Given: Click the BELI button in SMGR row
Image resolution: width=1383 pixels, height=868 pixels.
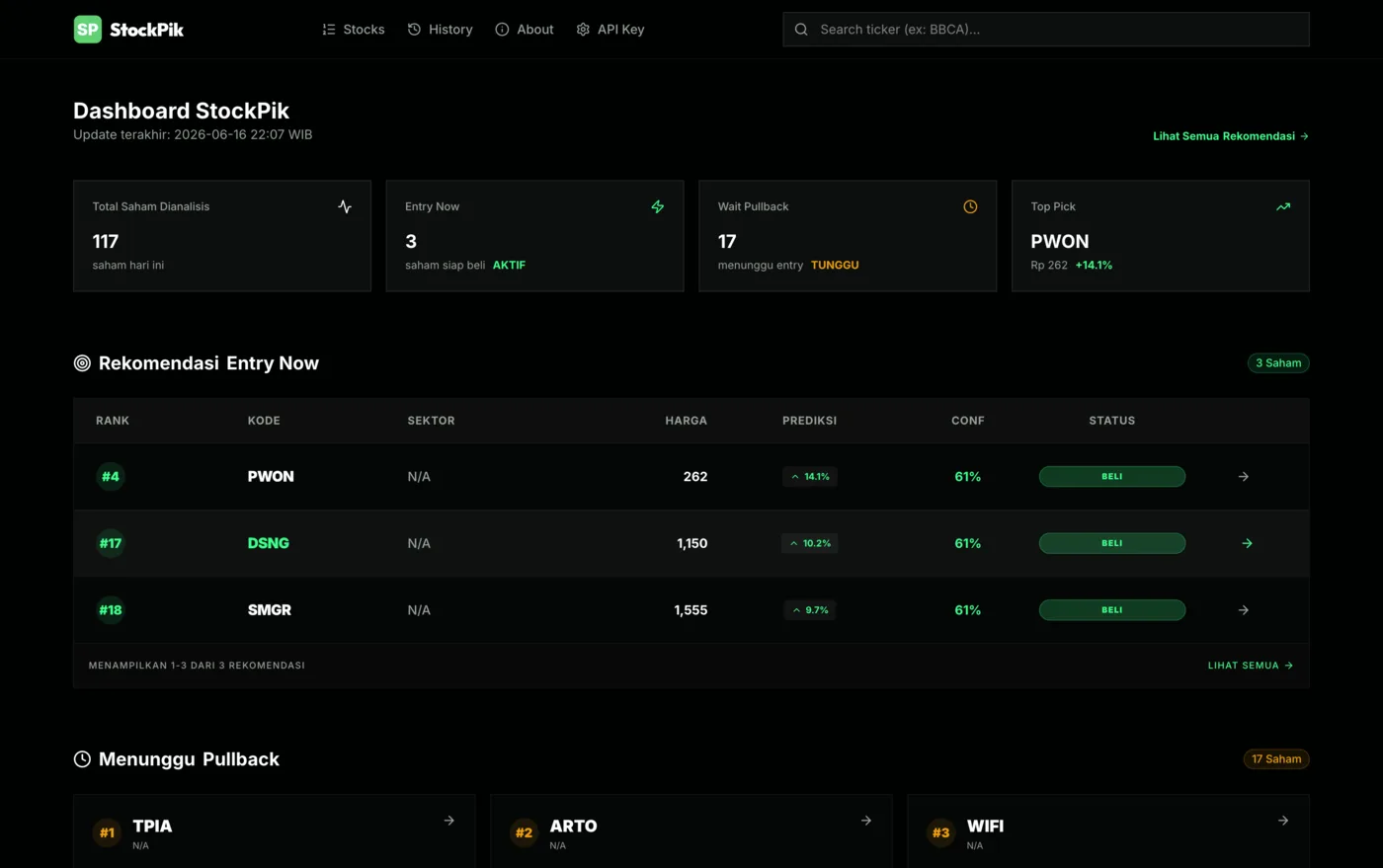Looking at the screenshot, I should 1112,610.
